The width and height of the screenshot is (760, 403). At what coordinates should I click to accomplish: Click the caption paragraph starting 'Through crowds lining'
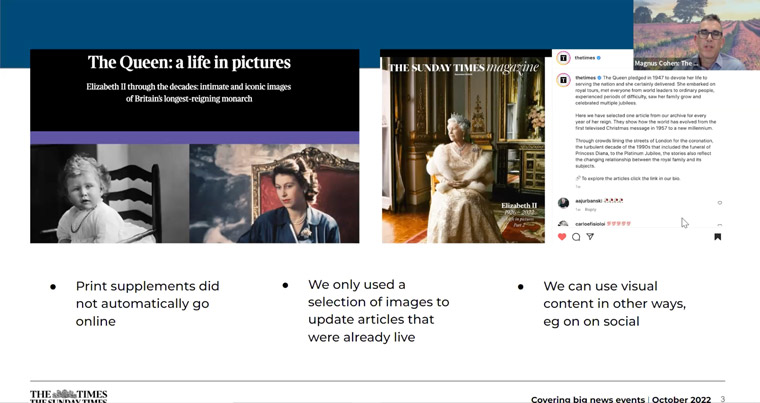[x=645, y=153]
